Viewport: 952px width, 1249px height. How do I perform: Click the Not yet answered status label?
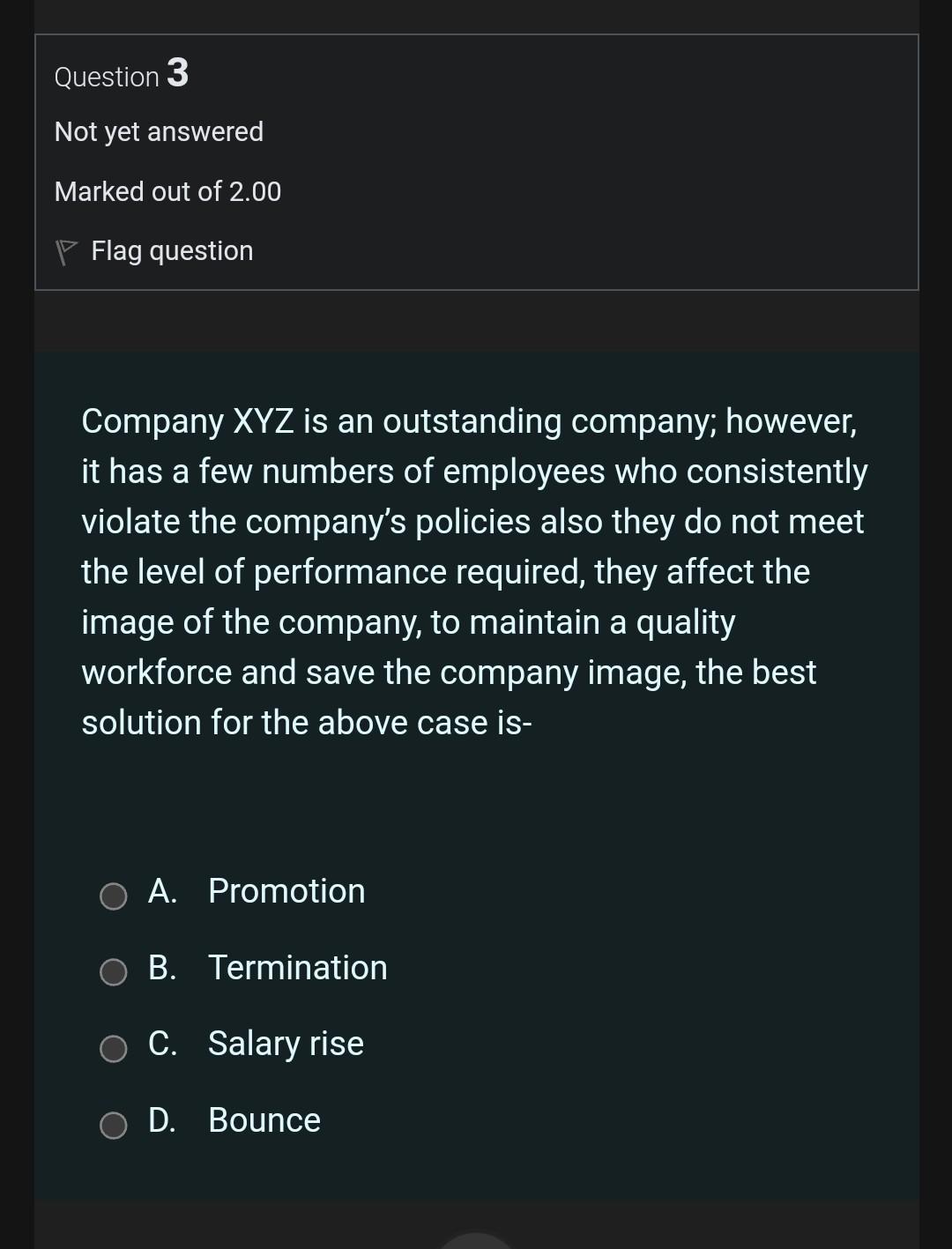coord(159,131)
